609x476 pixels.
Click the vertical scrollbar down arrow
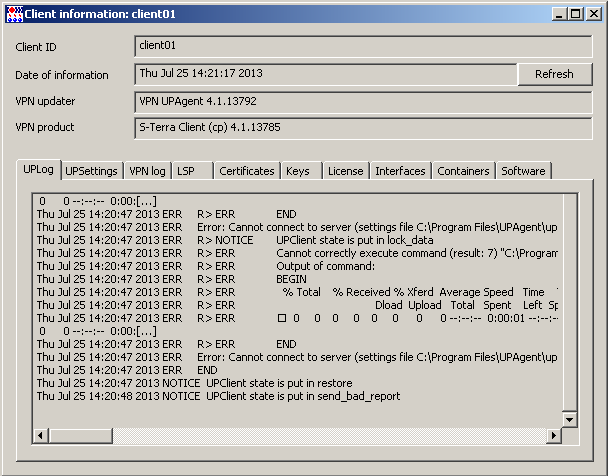[569, 419]
